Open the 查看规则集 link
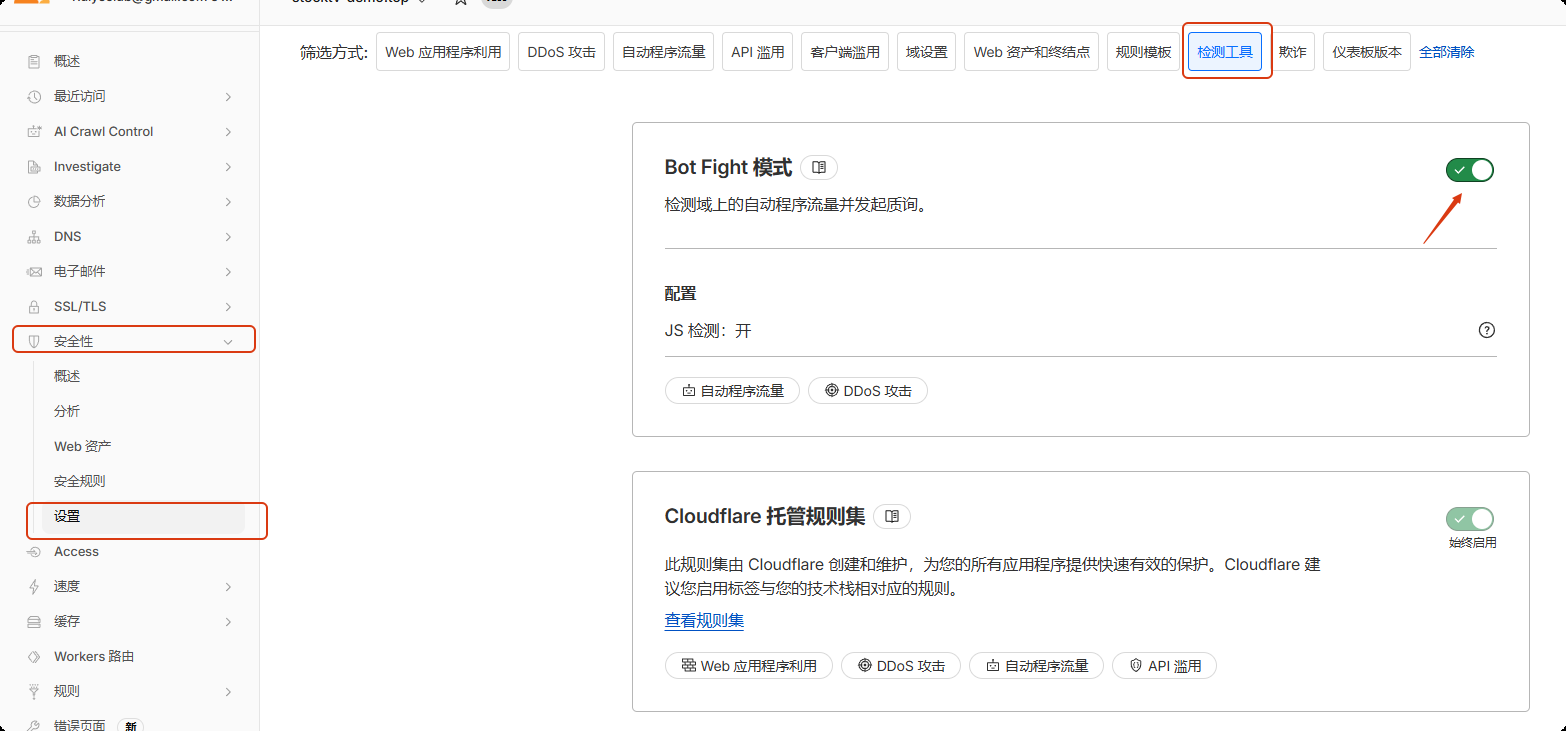The width and height of the screenshot is (1566, 731). [704, 621]
